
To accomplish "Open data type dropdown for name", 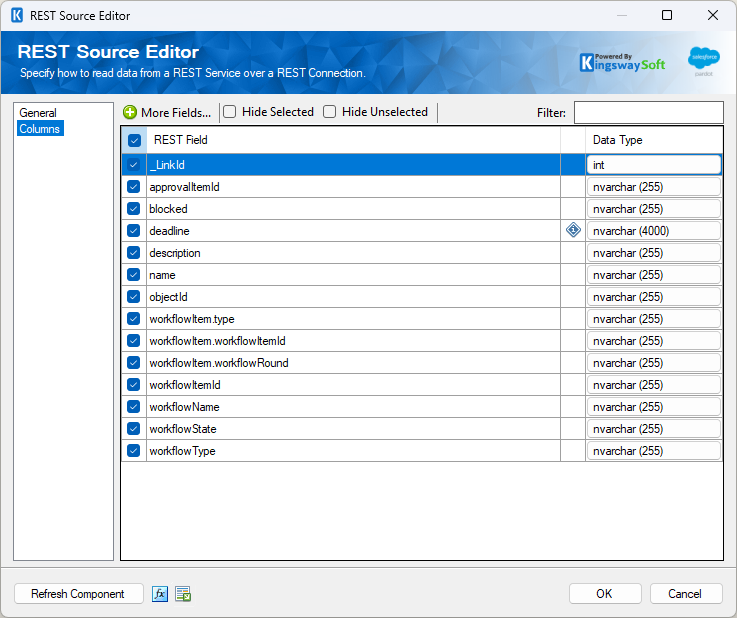I will 654,275.
